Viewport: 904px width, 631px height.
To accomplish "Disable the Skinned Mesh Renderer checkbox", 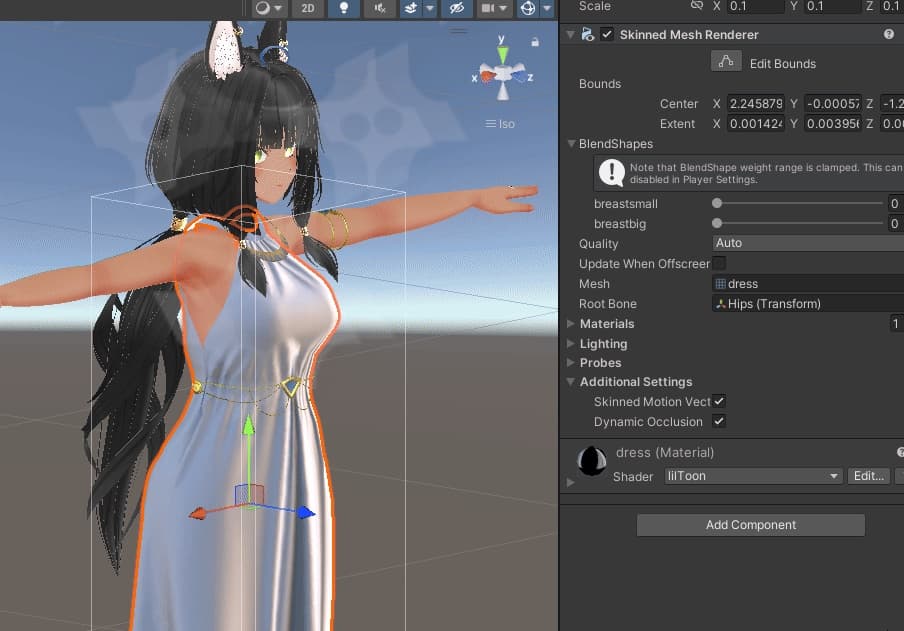I will click(x=607, y=35).
